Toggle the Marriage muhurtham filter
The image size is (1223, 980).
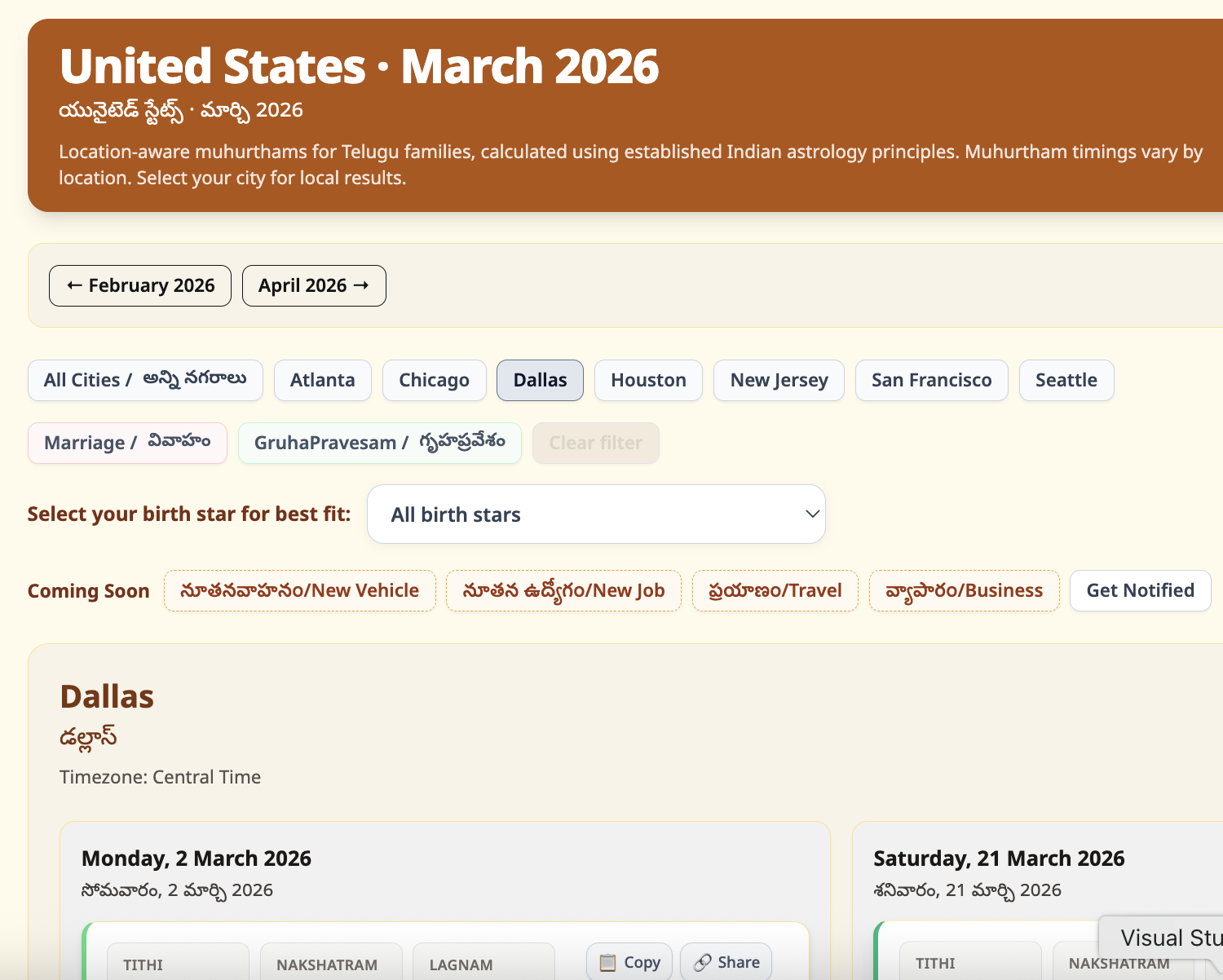[x=127, y=444]
